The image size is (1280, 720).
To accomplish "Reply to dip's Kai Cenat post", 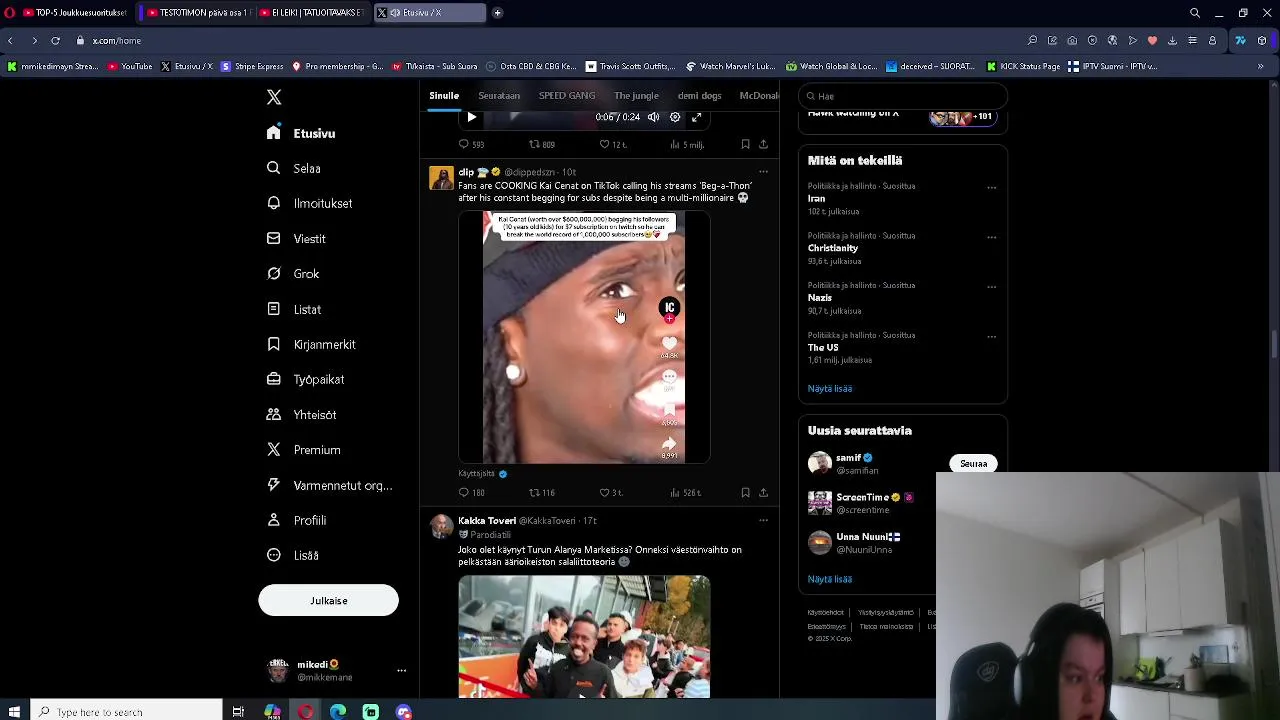I will coord(471,492).
